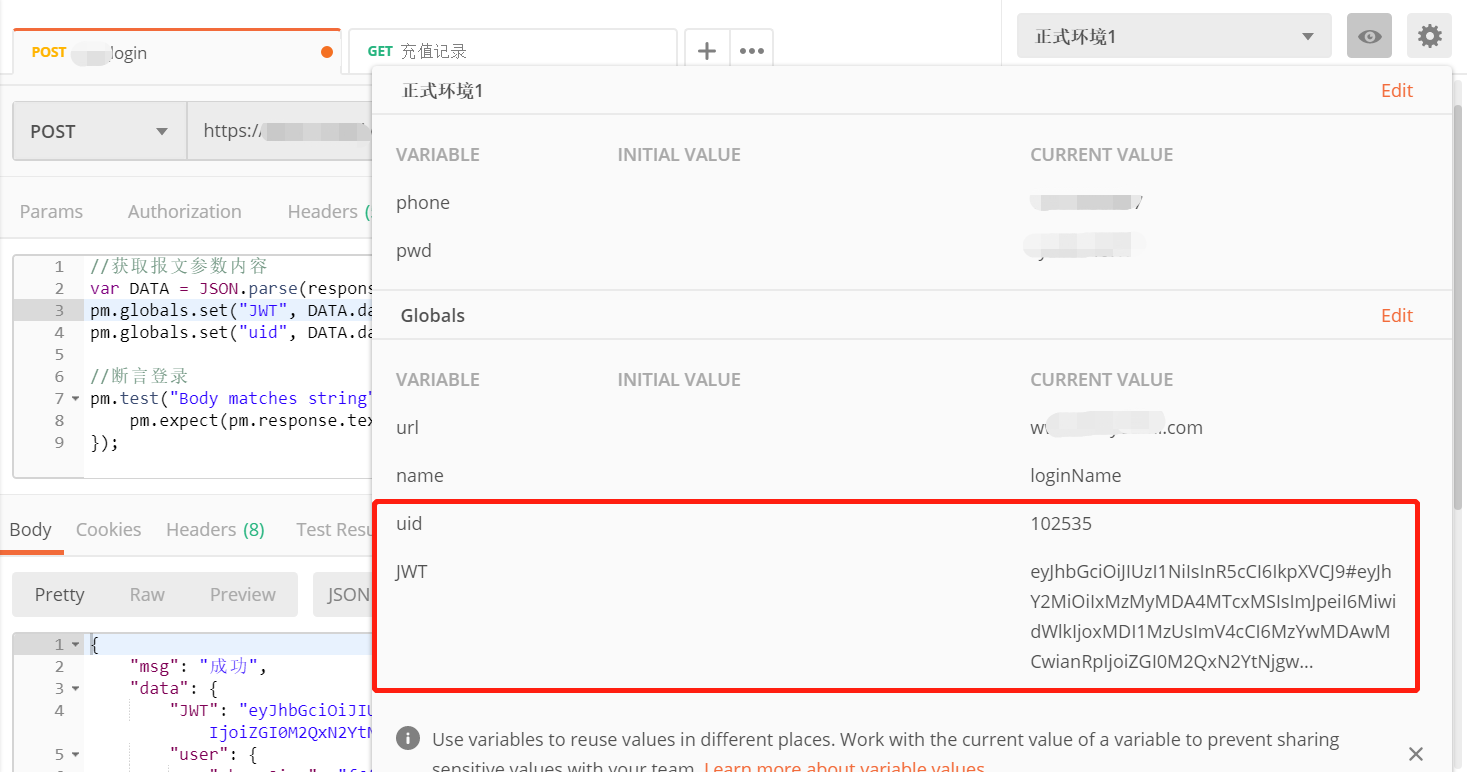Open the POST method dropdown
Screen dimensions: 1467x772
pos(99,131)
